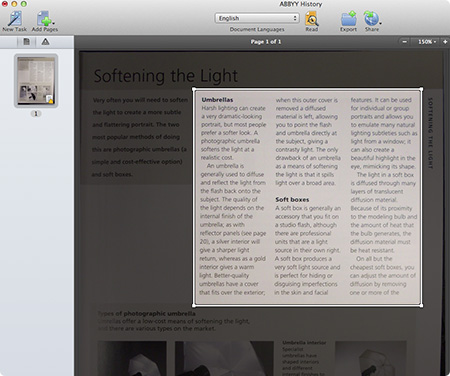Select the page 1 thumbnail
The width and height of the screenshot is (450, 376).
pyautogui.click(x=36, y=81)
